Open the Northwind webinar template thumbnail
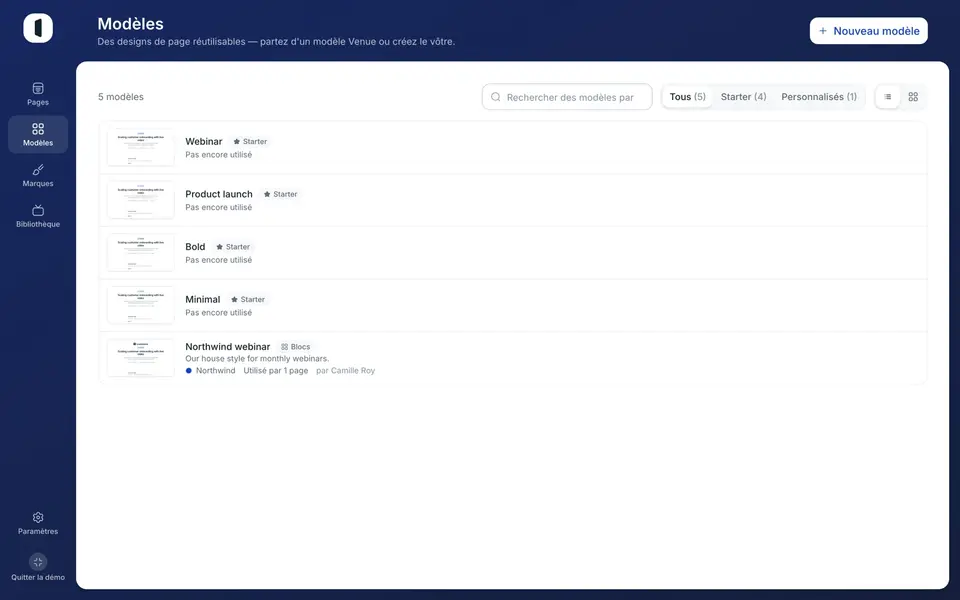The image size is (960, 600). point(141,358)
